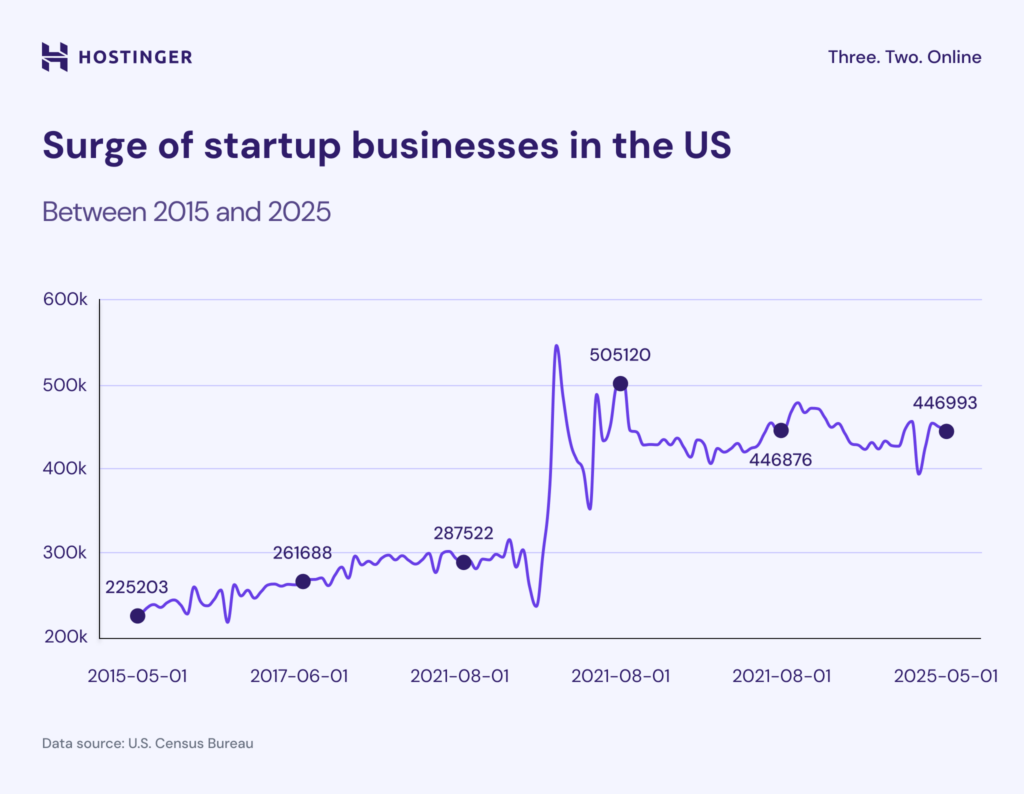Click the 200k y-axis label

[x=66, y=637]
